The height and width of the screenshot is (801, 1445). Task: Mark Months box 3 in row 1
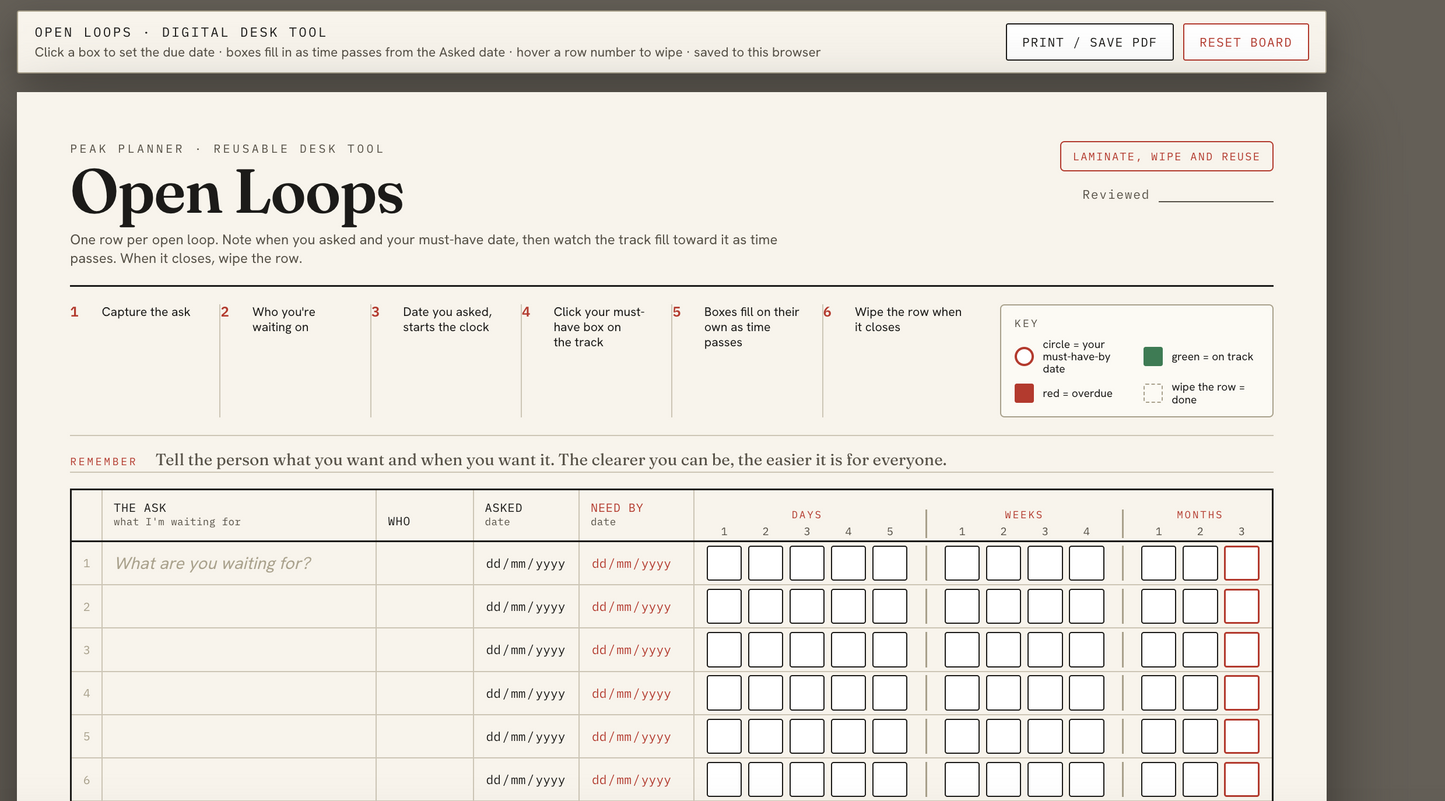pos(1241,563)
